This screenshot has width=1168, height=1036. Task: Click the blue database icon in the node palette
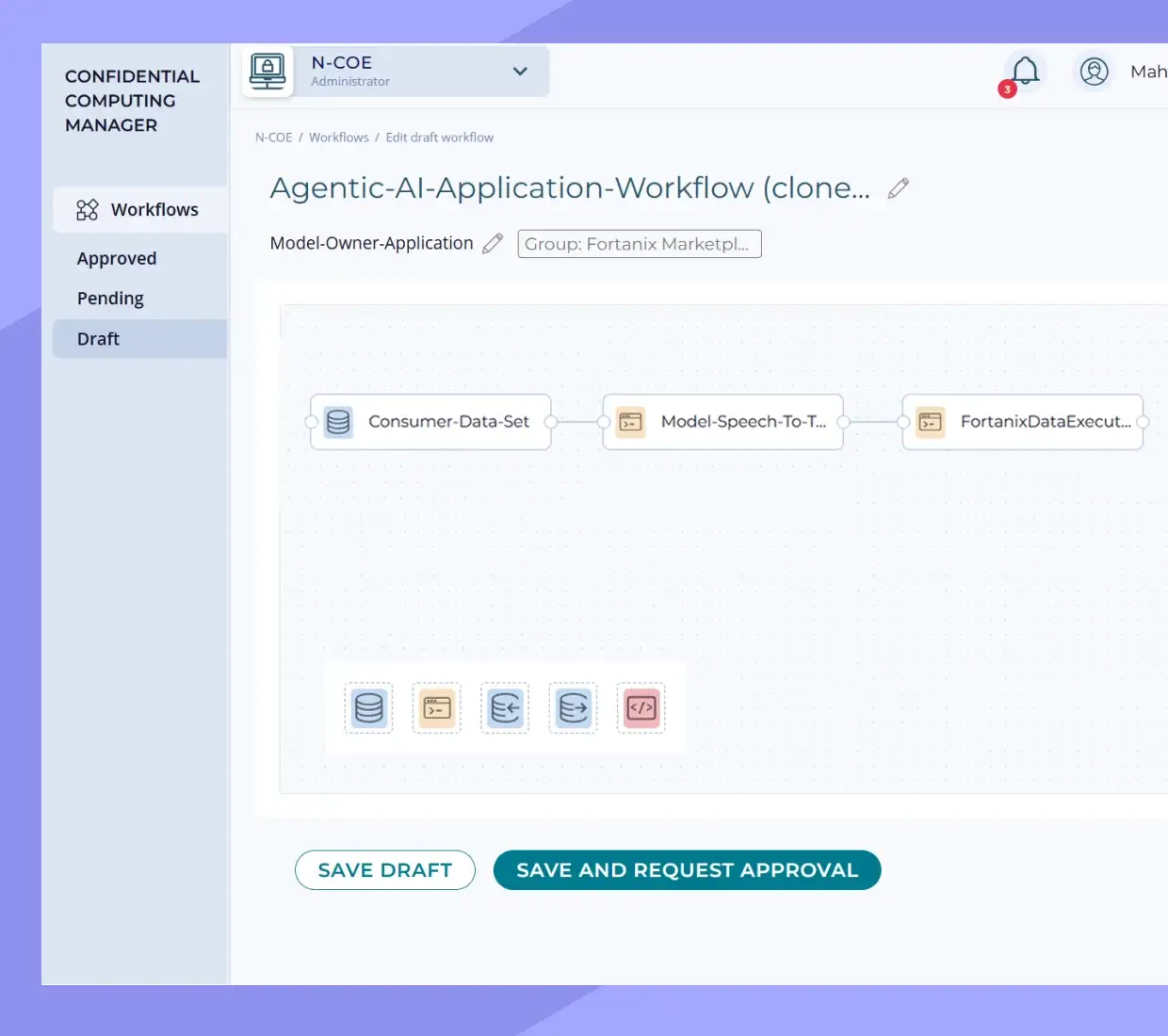pyautogui.click(x=368, y=708)
